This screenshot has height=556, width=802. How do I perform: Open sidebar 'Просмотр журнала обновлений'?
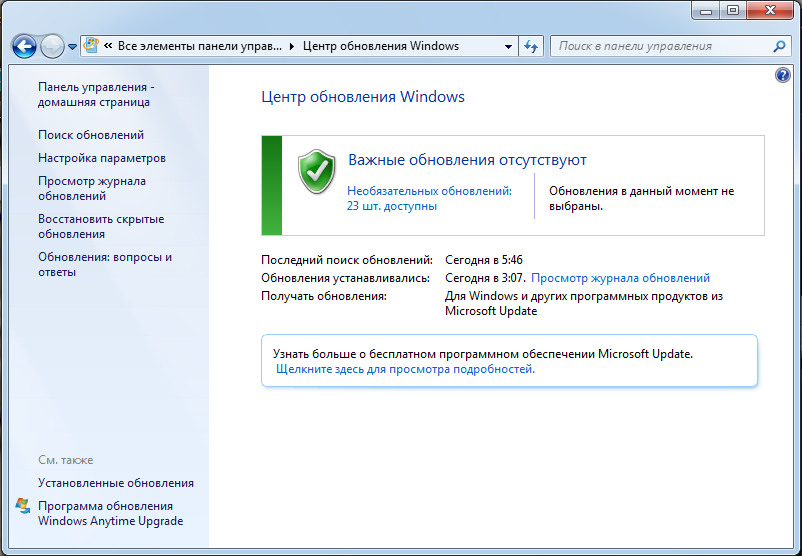click(x=92, y=188)
